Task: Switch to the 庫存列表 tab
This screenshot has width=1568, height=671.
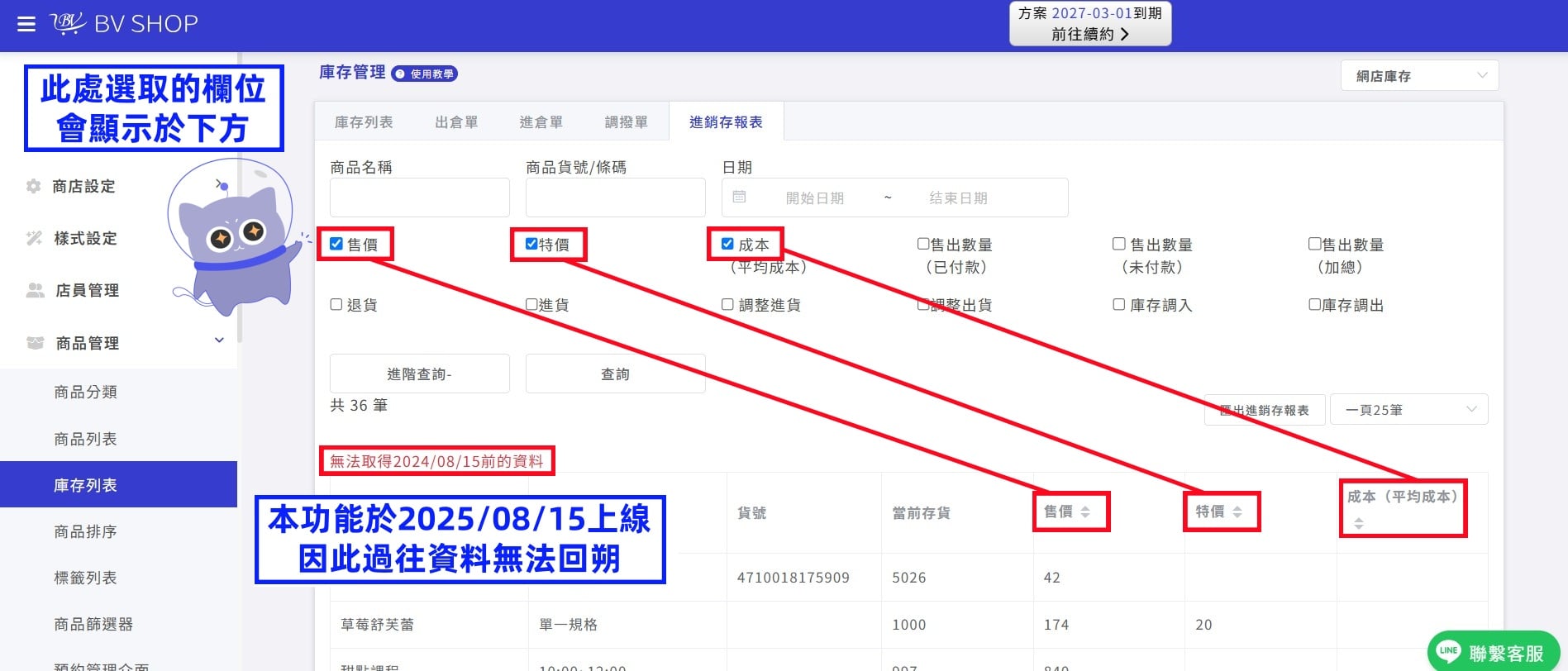Action: (x=364, y=122)
